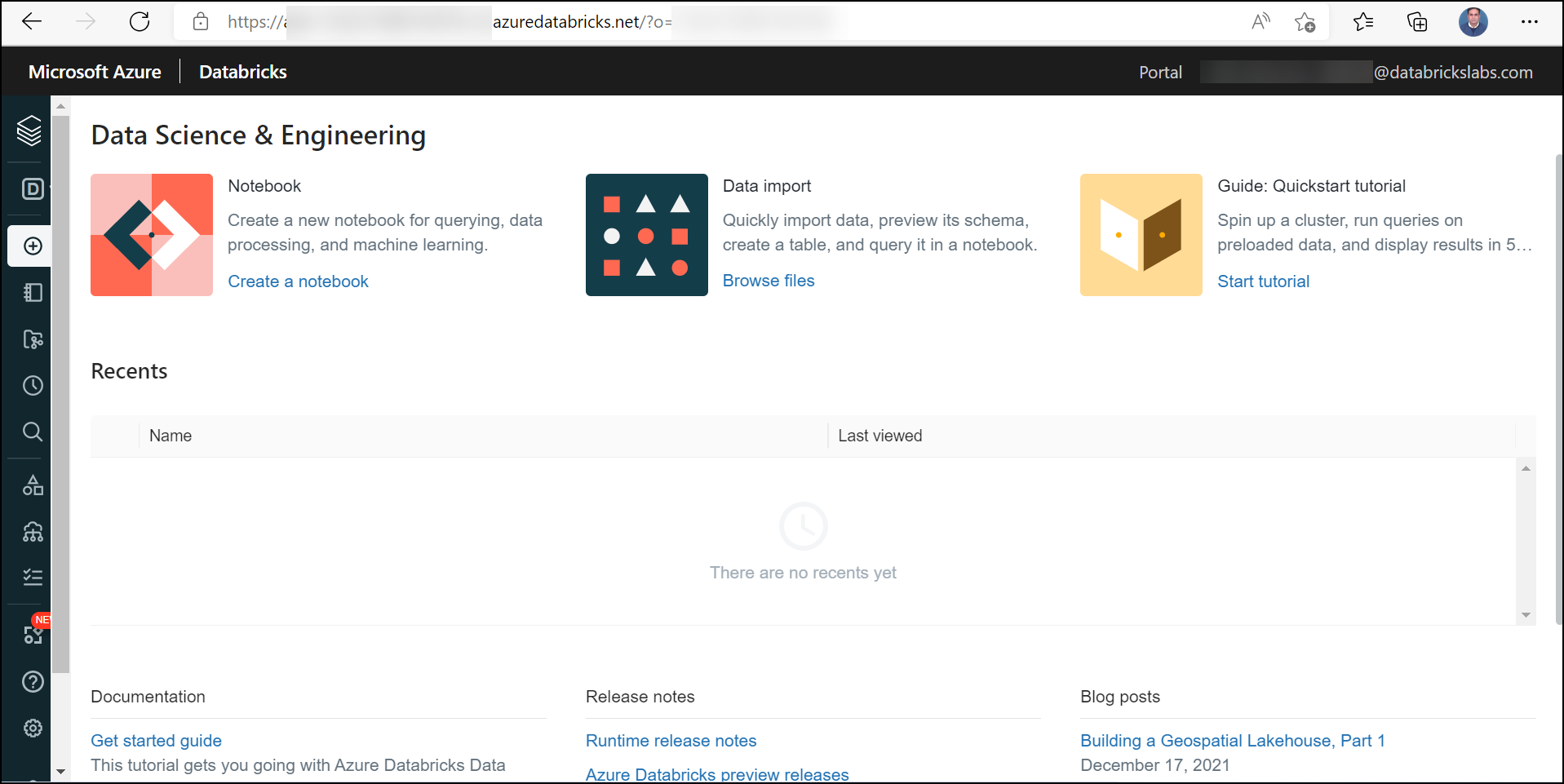Click the browser profile avatar

[1473, 22]
